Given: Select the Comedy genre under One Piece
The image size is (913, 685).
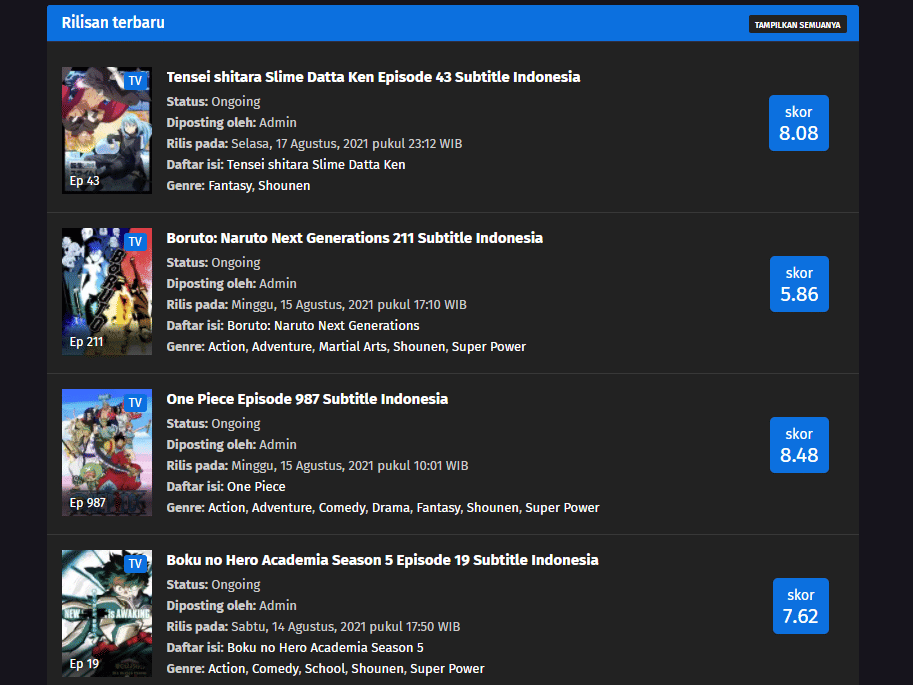Looking at the screenshot, I should [342, 507].
